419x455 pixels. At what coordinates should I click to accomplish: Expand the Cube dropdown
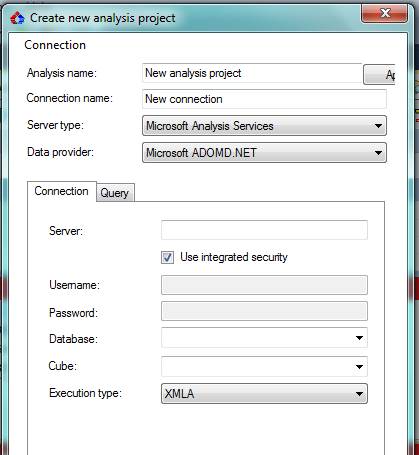click(264, 366)
